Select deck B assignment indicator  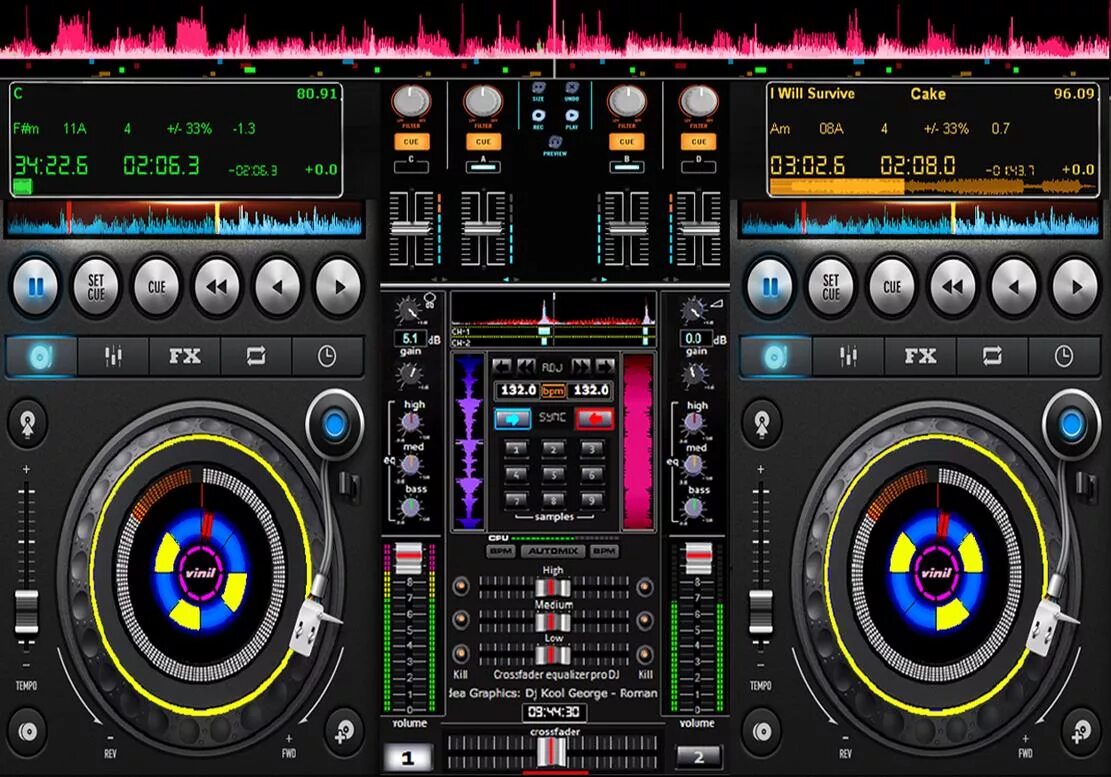point(626,166)
